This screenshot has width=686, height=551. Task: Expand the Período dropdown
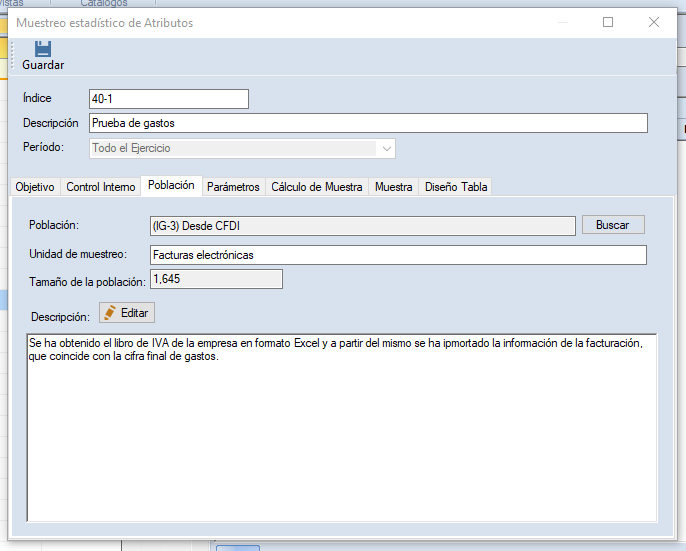click(385, 148)
